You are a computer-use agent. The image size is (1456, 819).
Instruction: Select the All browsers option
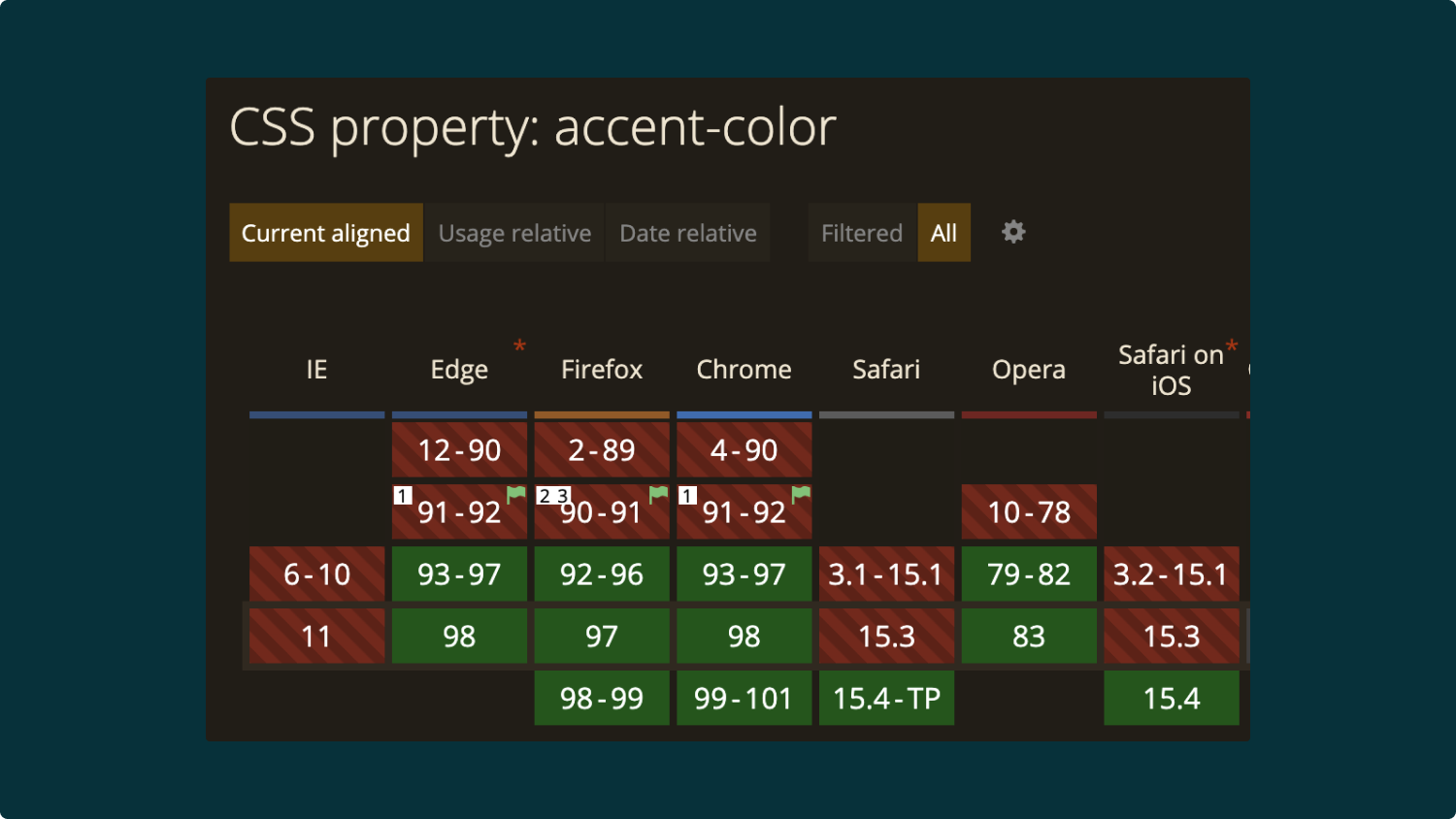(943, 233)
